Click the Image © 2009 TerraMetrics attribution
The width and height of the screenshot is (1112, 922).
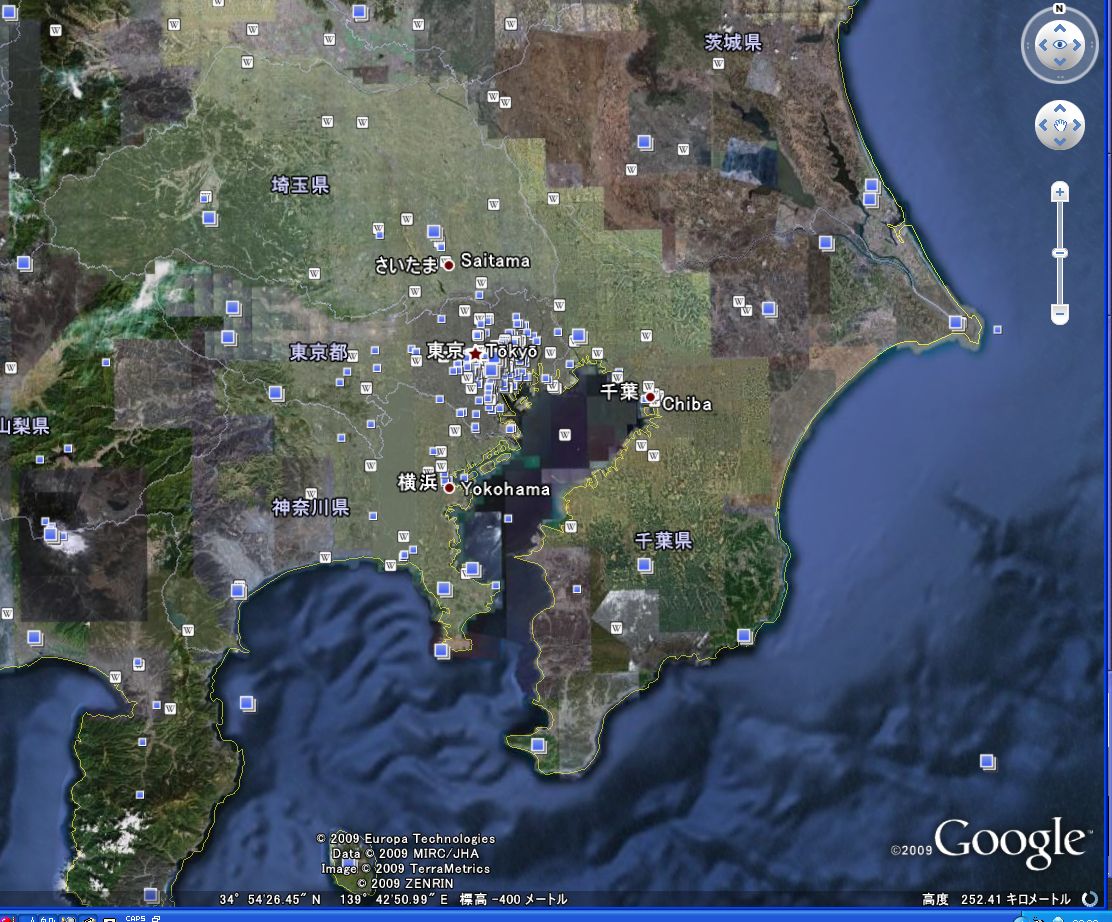coord(406,868)
